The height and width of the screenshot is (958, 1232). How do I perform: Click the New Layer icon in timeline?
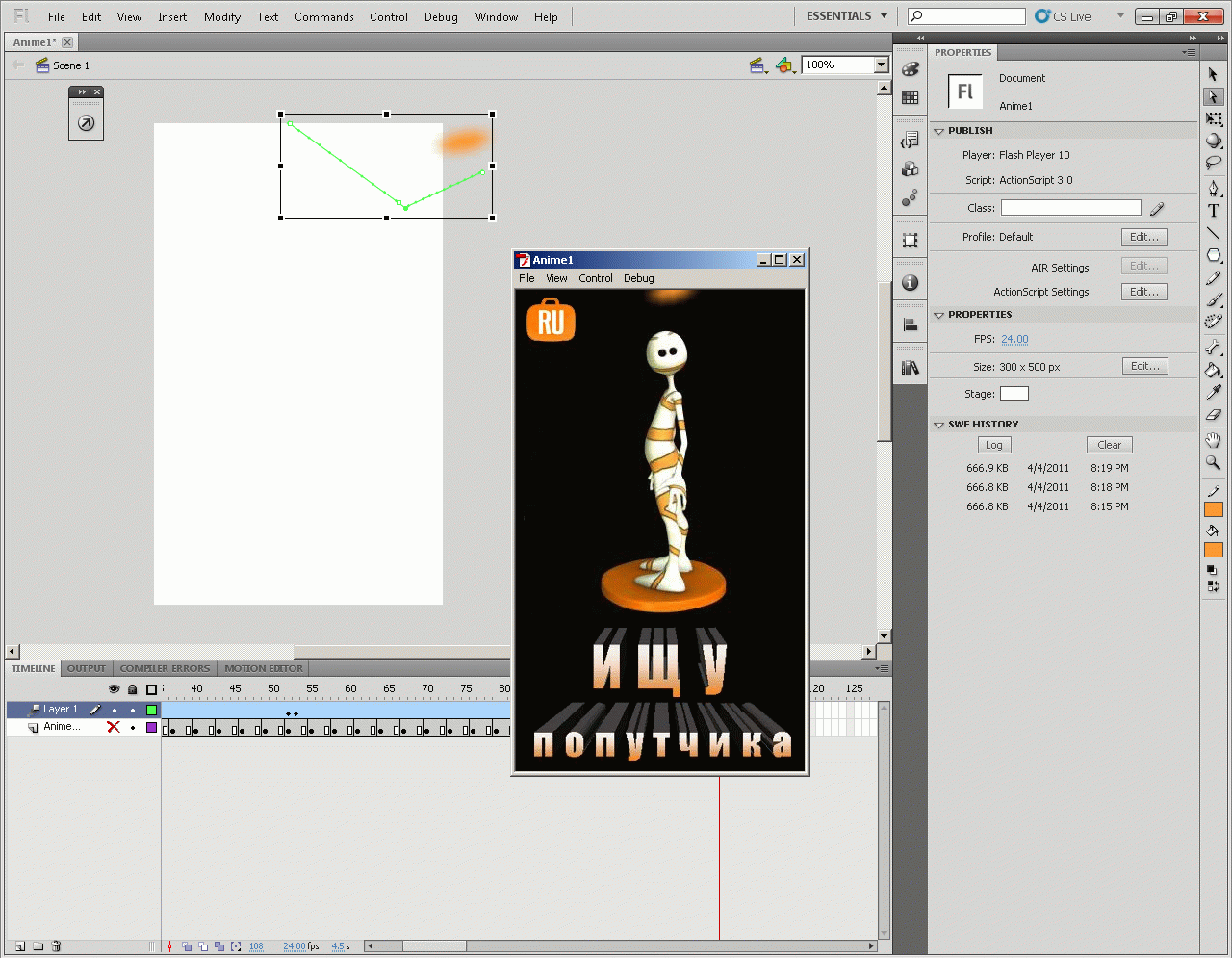19,946
